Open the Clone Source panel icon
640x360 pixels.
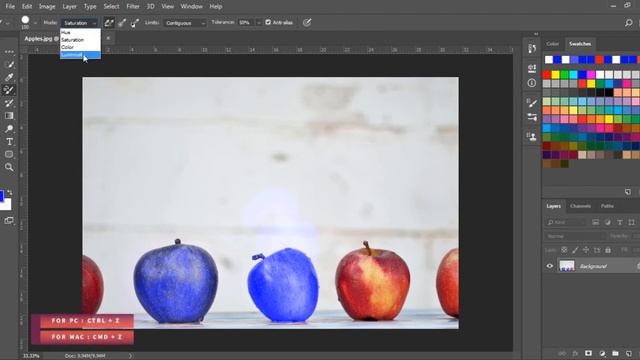(532, 136)
